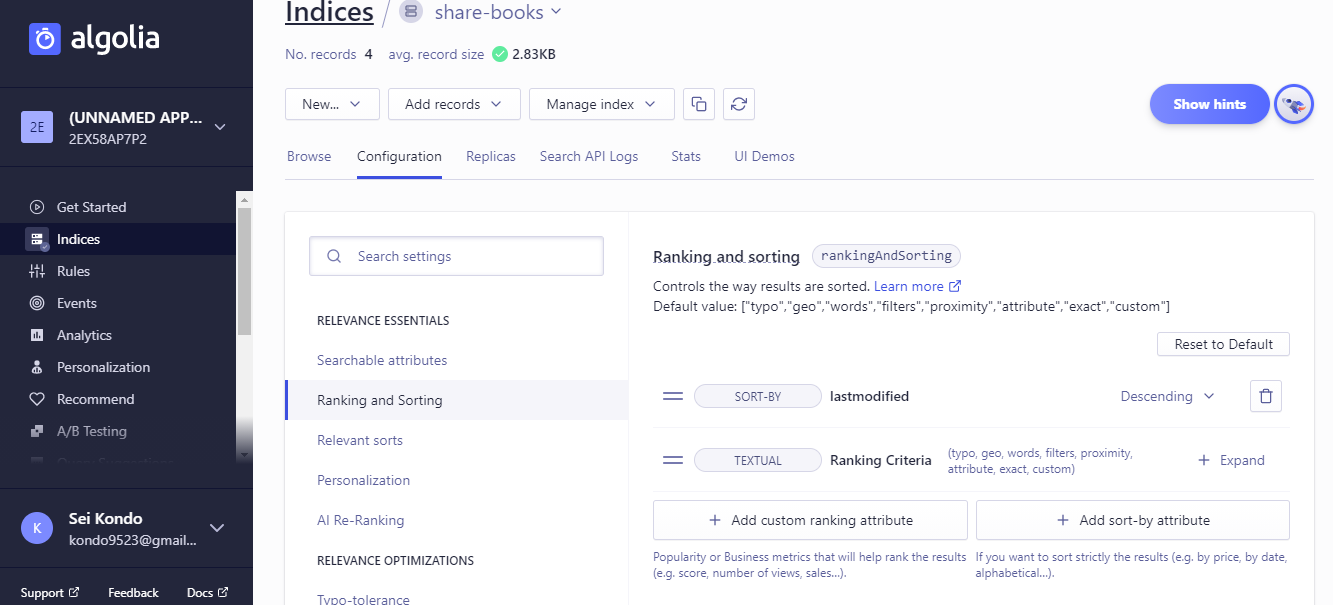
Task: Delete the lastmodified sort-by attribute
Action: 1265,396
